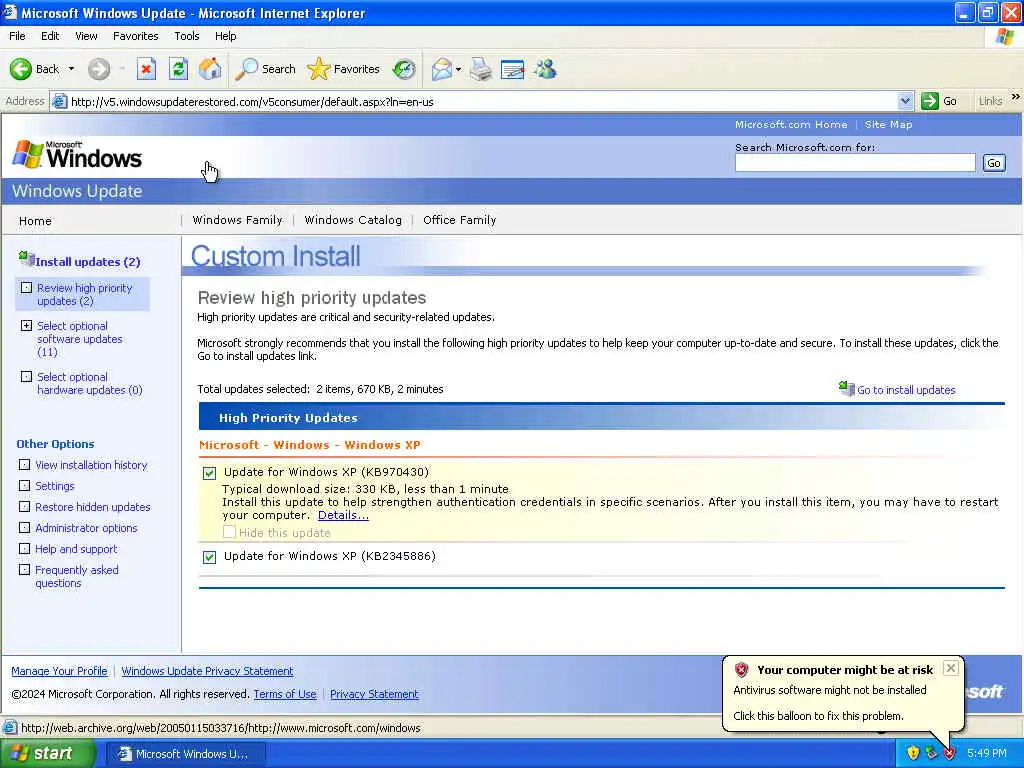Click Install updates (2) link
1024x768 pixels.
pos(88,262)
